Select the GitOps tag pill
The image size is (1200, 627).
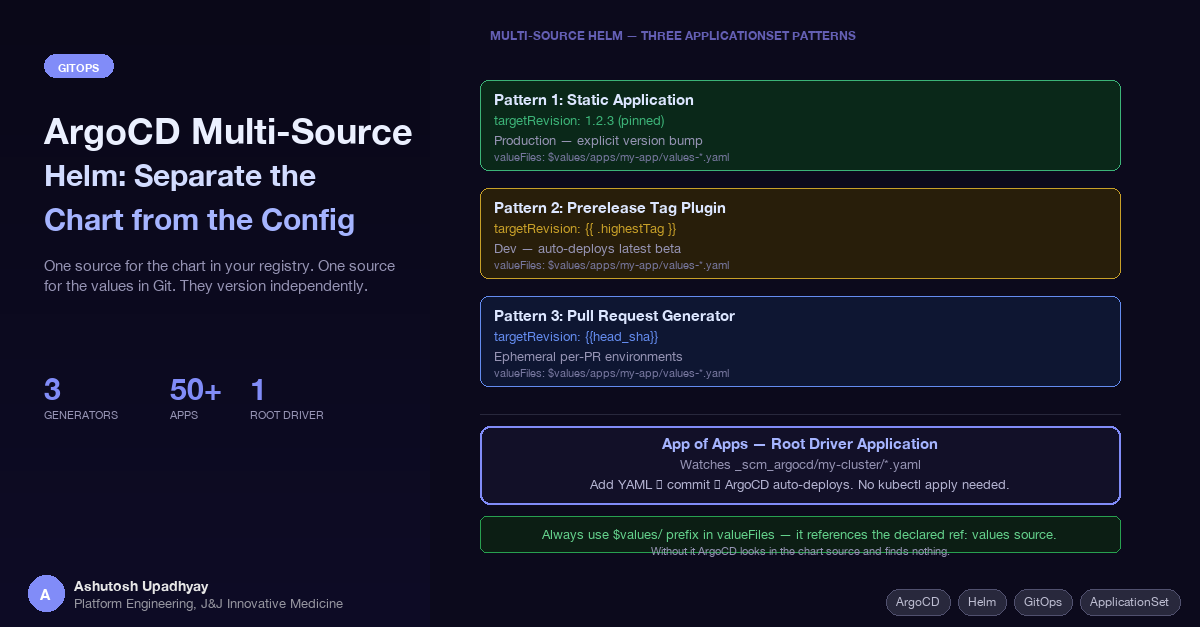tap(1043, 602)
